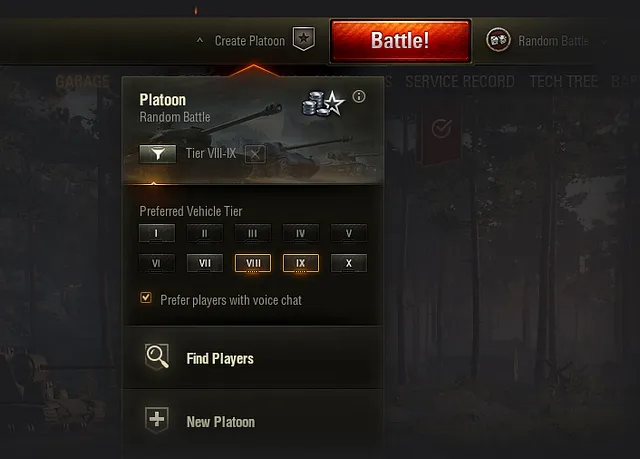This screenshot has width=640, height=459.
Task: Click the New Platoon plus icon
Action: (x=157, y=419)
